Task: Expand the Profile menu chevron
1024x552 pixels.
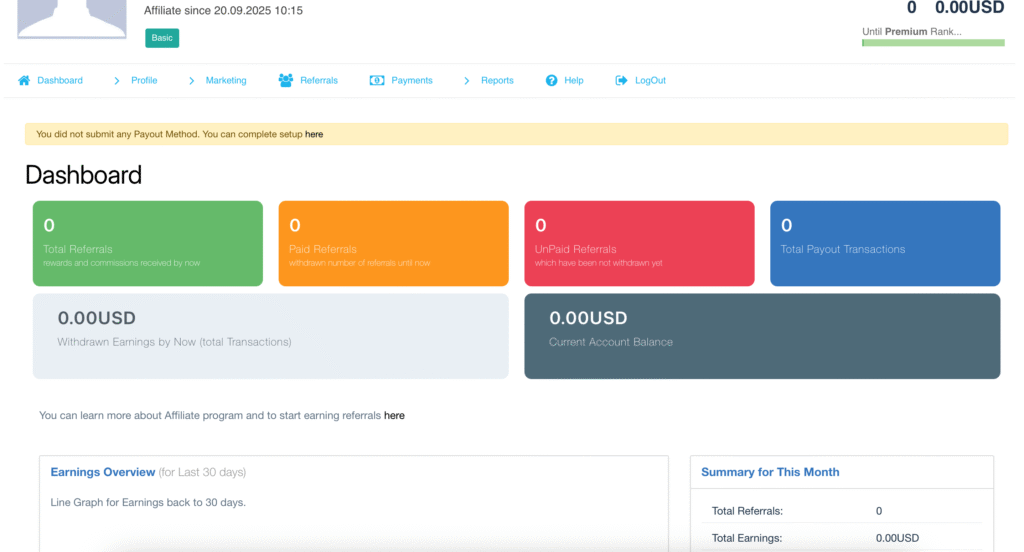Action: coord(117,81)
